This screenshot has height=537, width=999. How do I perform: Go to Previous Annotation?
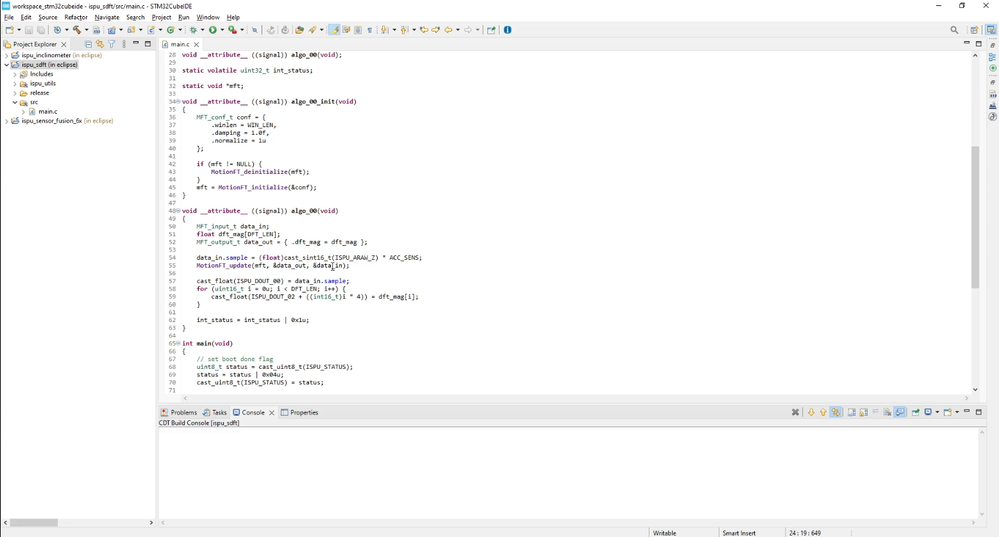click(404, 30)
